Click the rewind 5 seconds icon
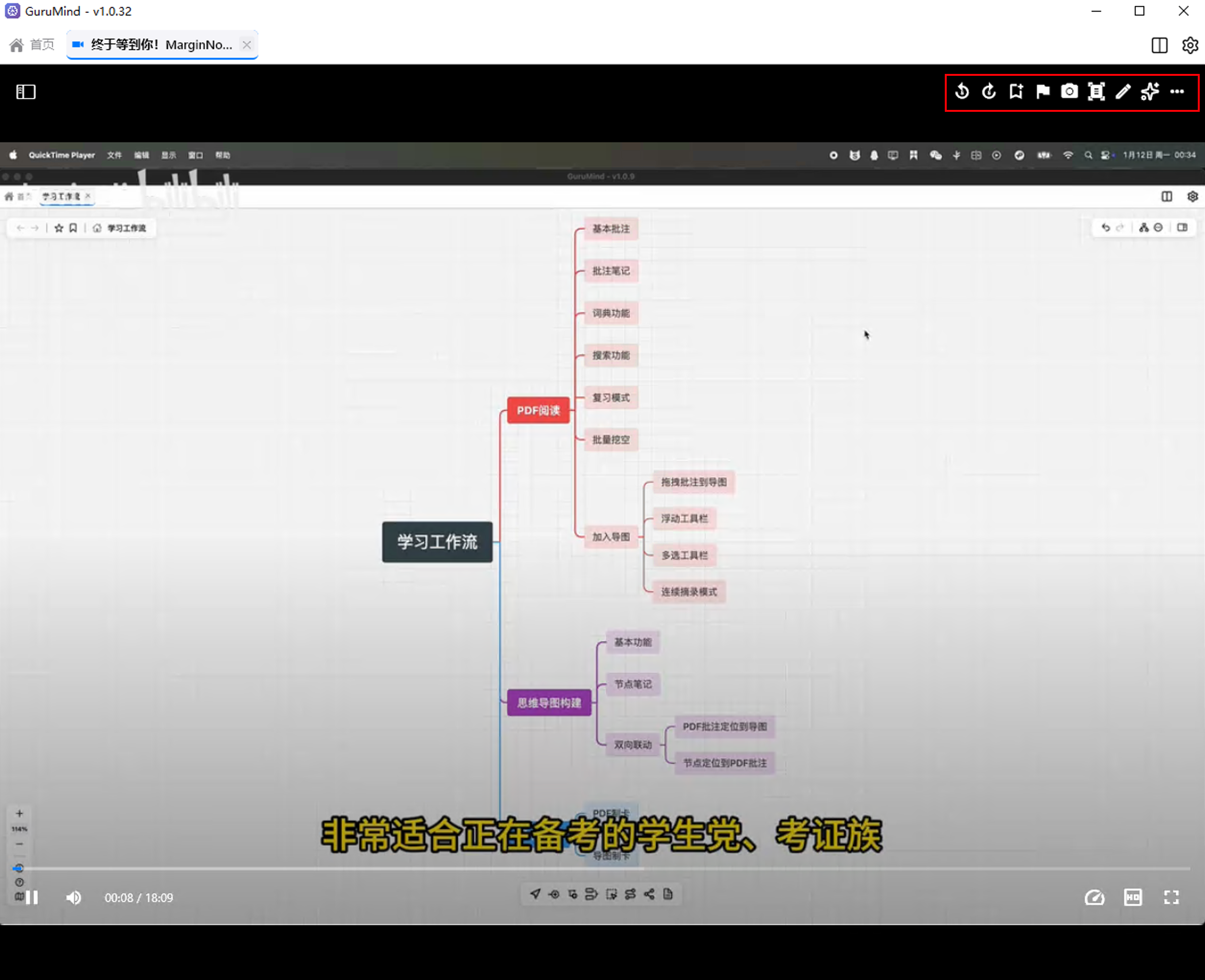1205x980 pixels. click(962, 92)
